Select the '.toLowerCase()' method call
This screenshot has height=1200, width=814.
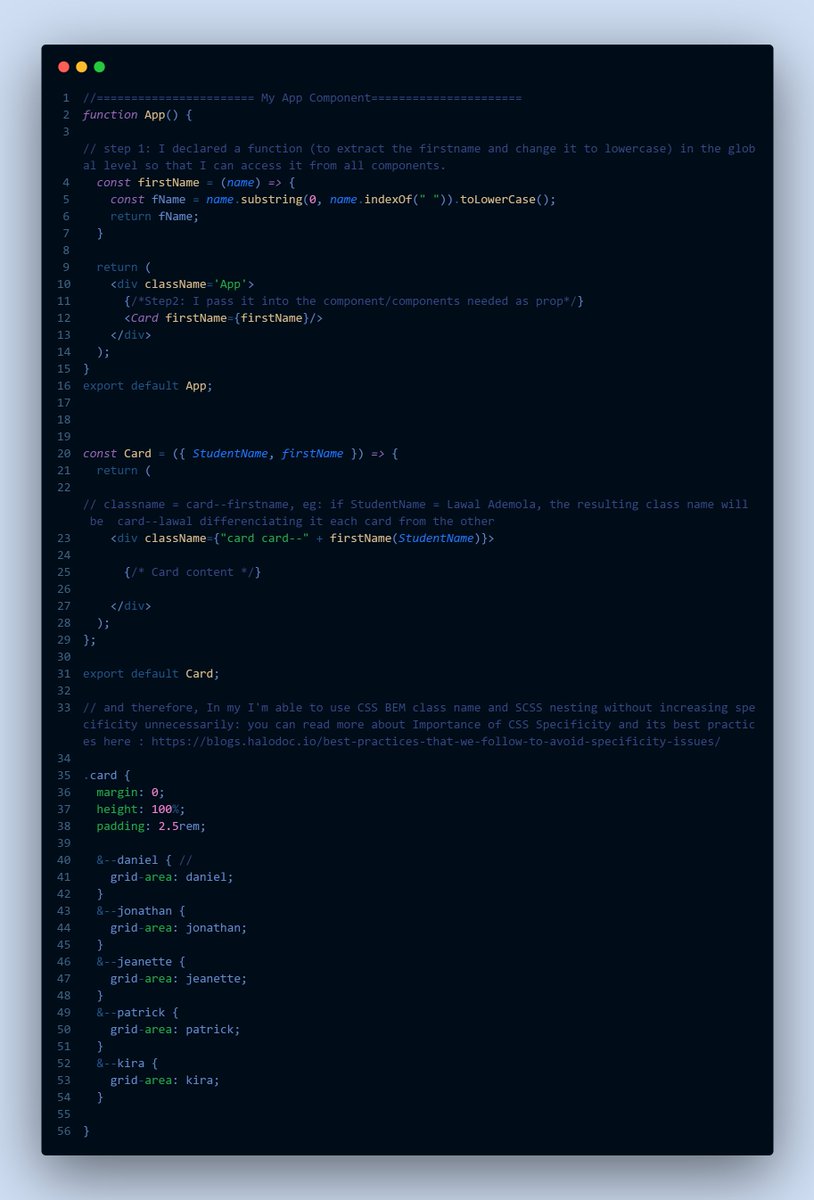[504, 199]
